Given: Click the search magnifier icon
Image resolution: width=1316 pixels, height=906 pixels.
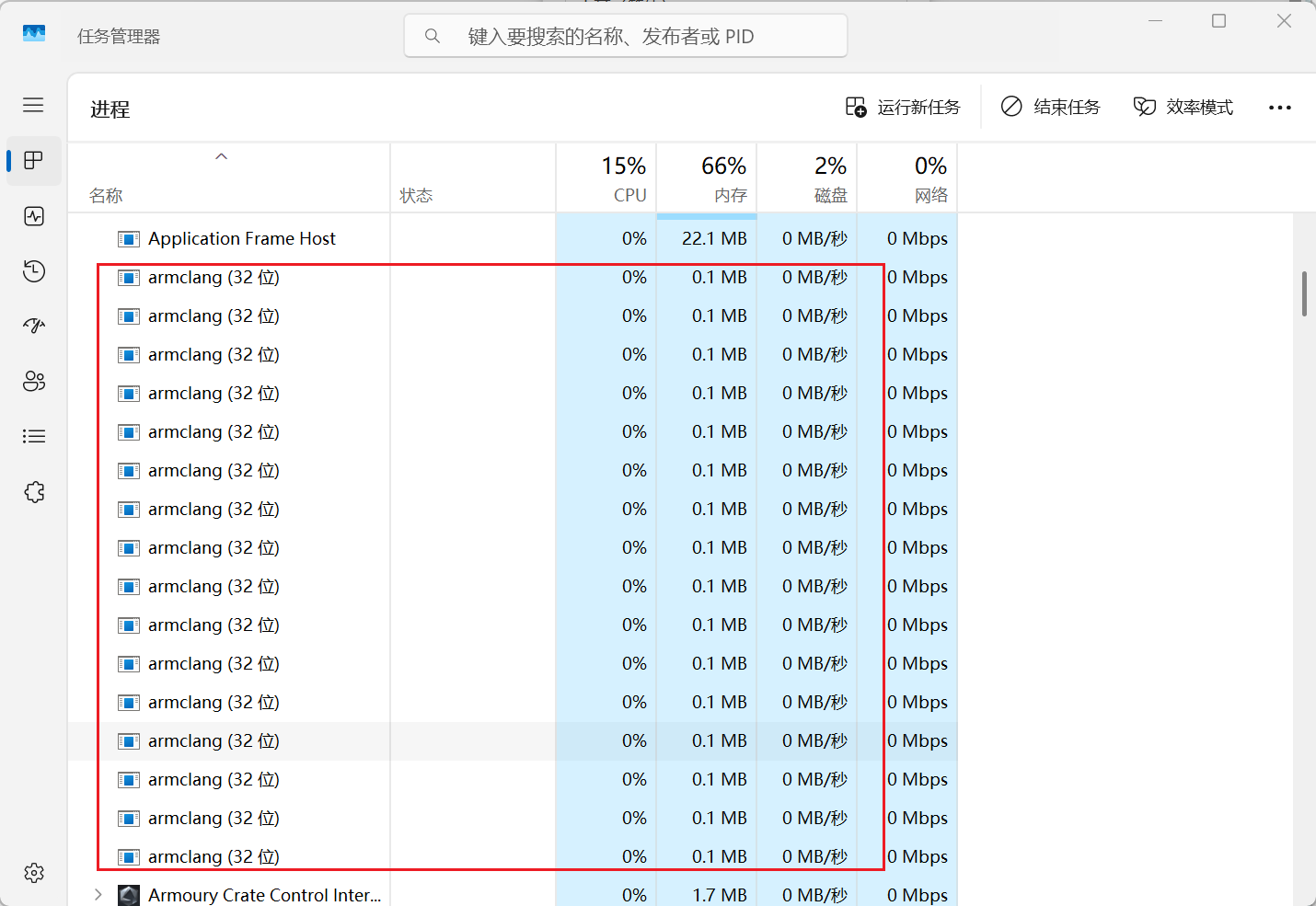Looking at the screenshot, I should tap(432, 36).
